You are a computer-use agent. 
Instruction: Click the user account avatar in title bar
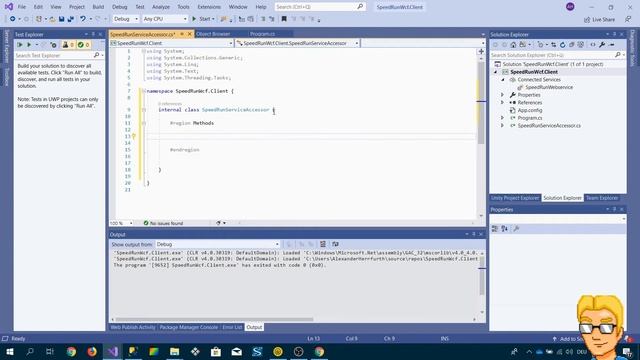click(x=570, y=7)
